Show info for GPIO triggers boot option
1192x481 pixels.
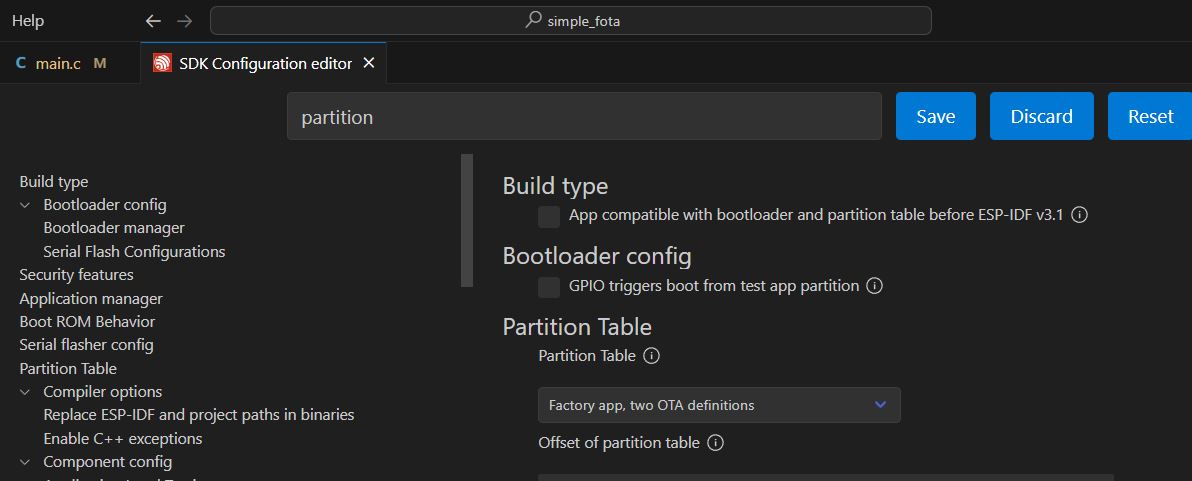pos(874,286)
